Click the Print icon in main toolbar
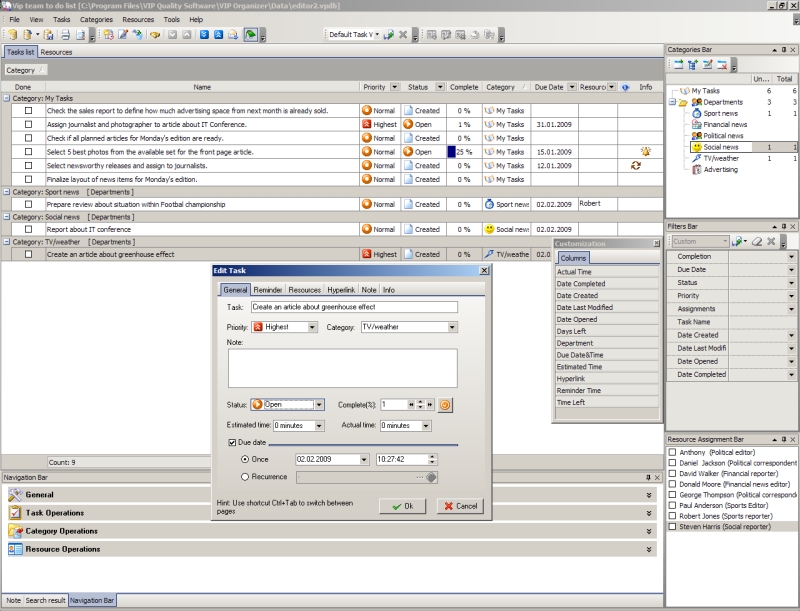This screenshot has width=800, height=611. pyautogui.click(x=63, y=35)
